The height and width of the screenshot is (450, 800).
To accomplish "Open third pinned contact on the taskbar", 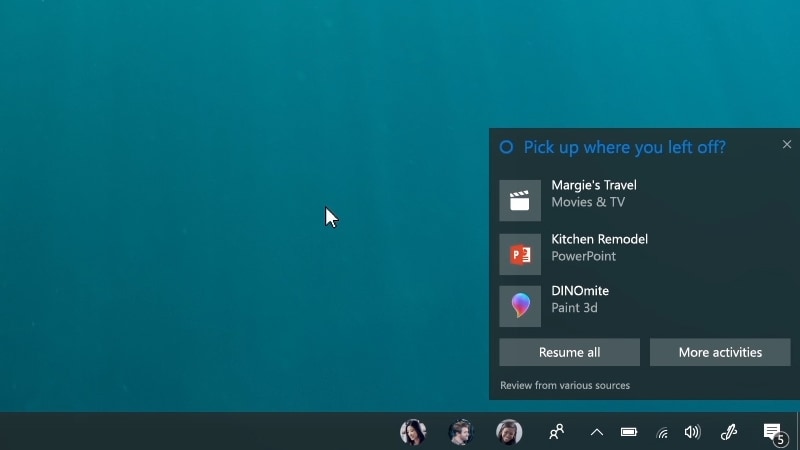I will (509, 432).
